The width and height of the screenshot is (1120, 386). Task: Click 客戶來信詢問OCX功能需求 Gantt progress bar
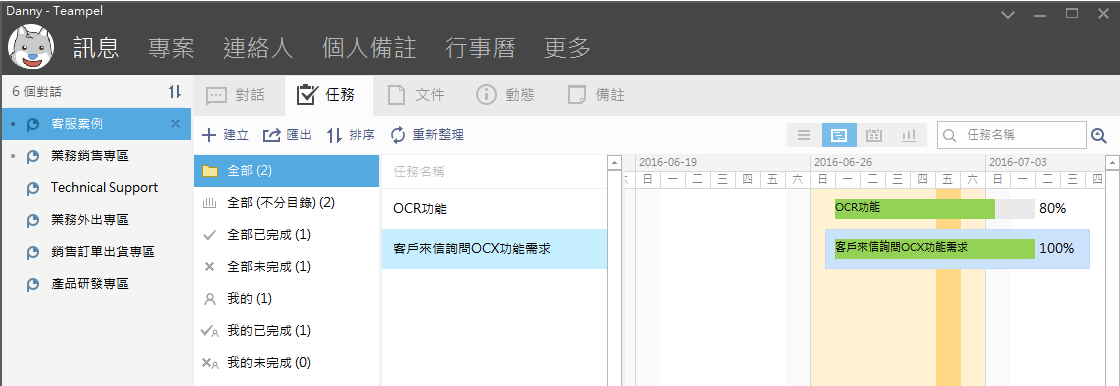point(935,249)
